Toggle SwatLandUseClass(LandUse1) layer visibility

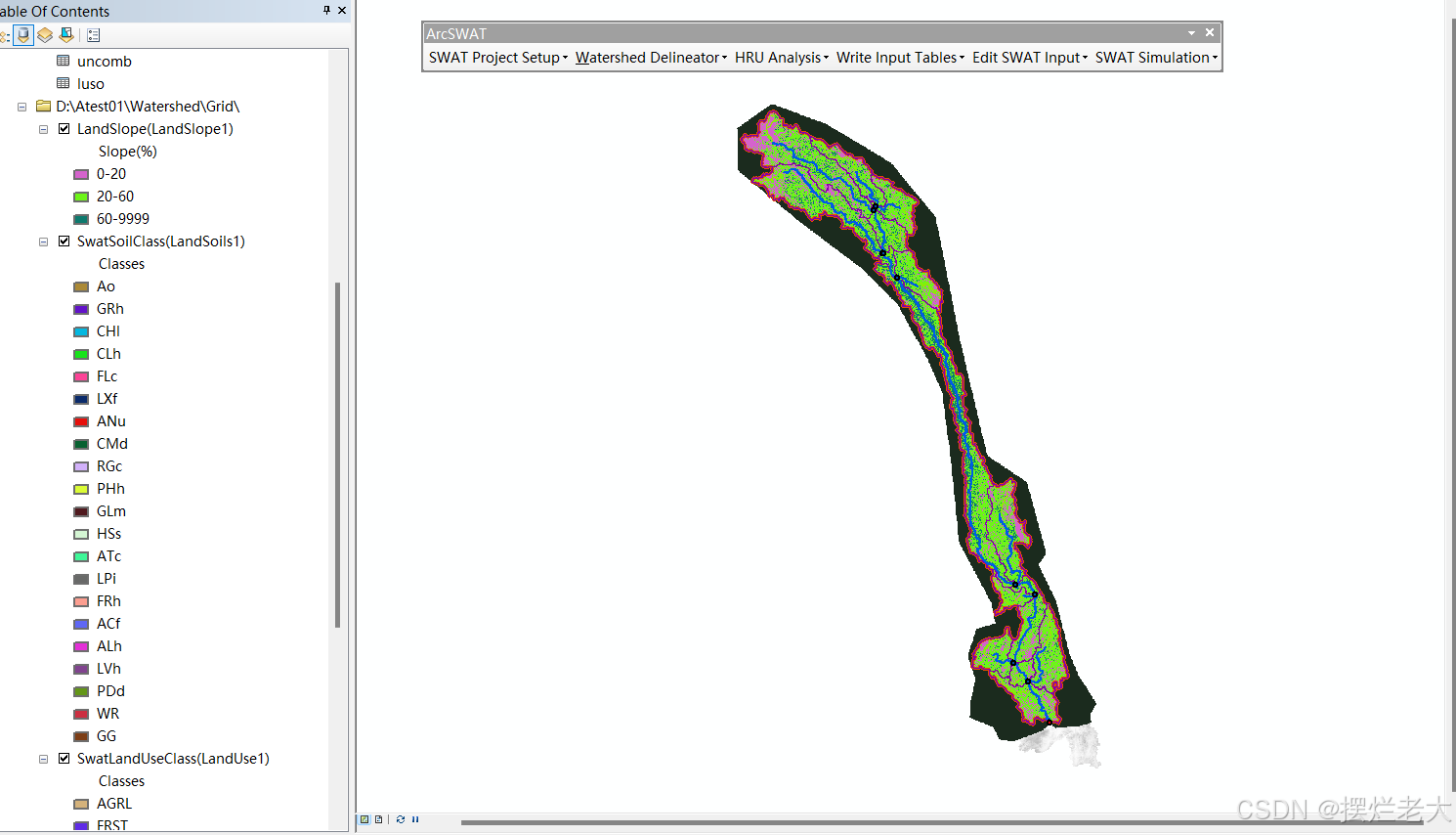pyautogui.click(x=64, y=758)
